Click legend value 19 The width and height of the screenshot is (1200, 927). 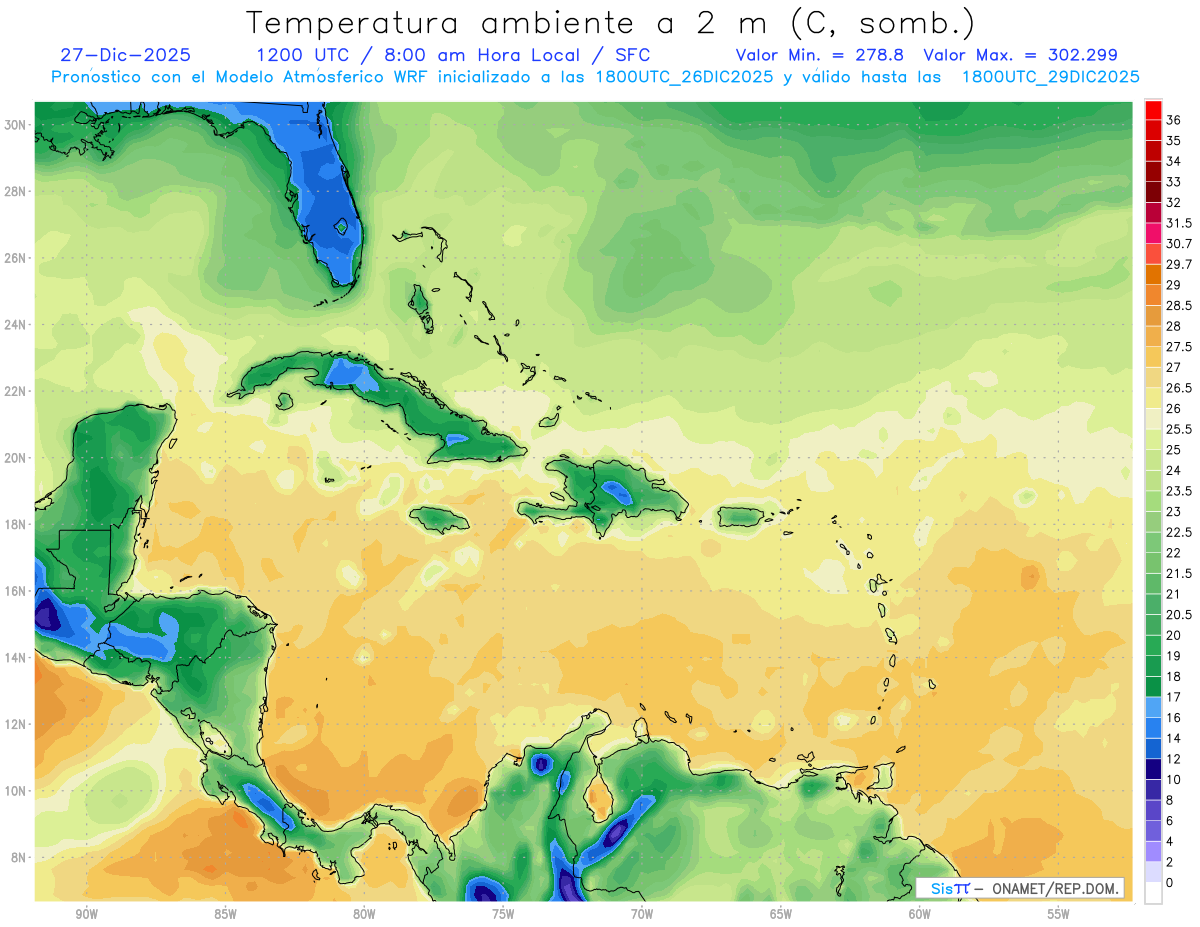tap(1173, 656)
